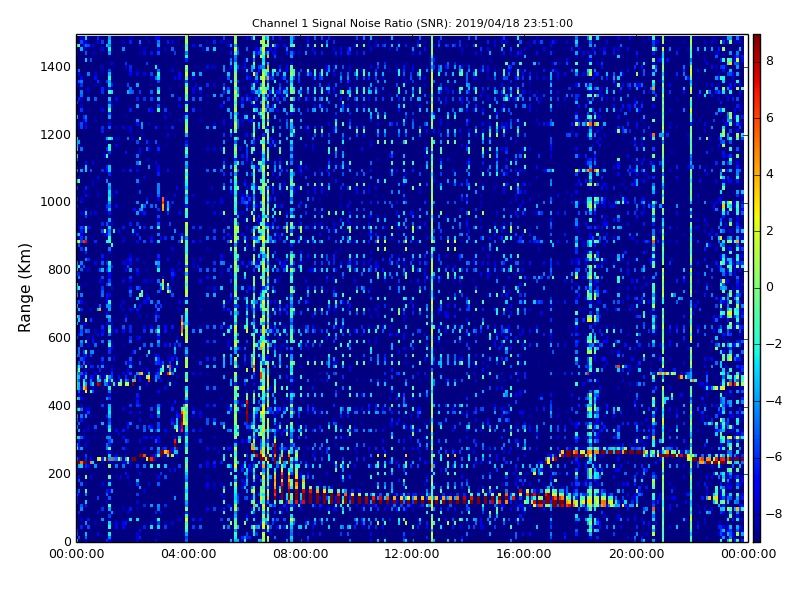This screenshot has width=800, height=600.
Task: Click the 200 range tick label
Action: [x=60, y=473]
